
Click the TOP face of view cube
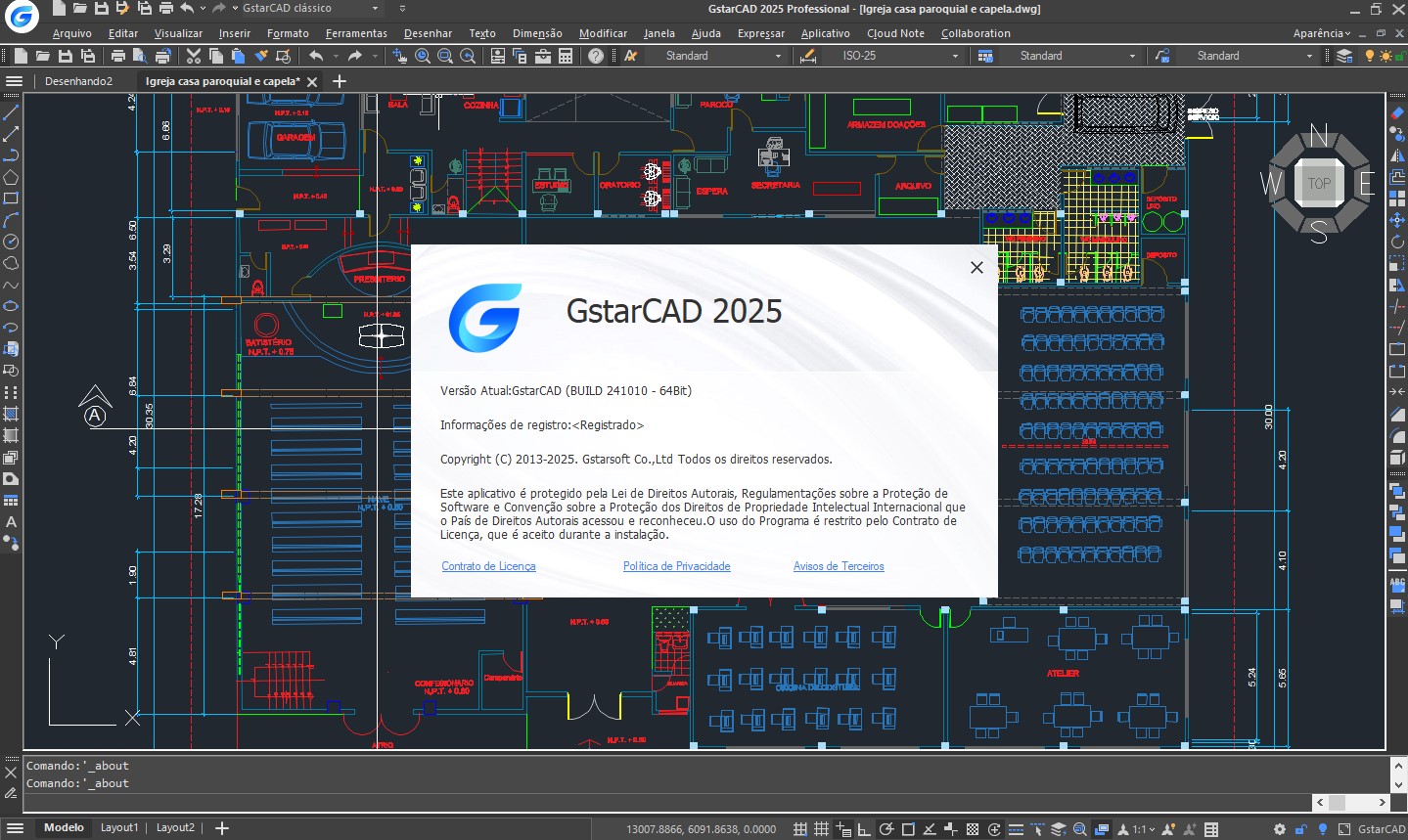pyautogui.click(x=1319, y=183)
